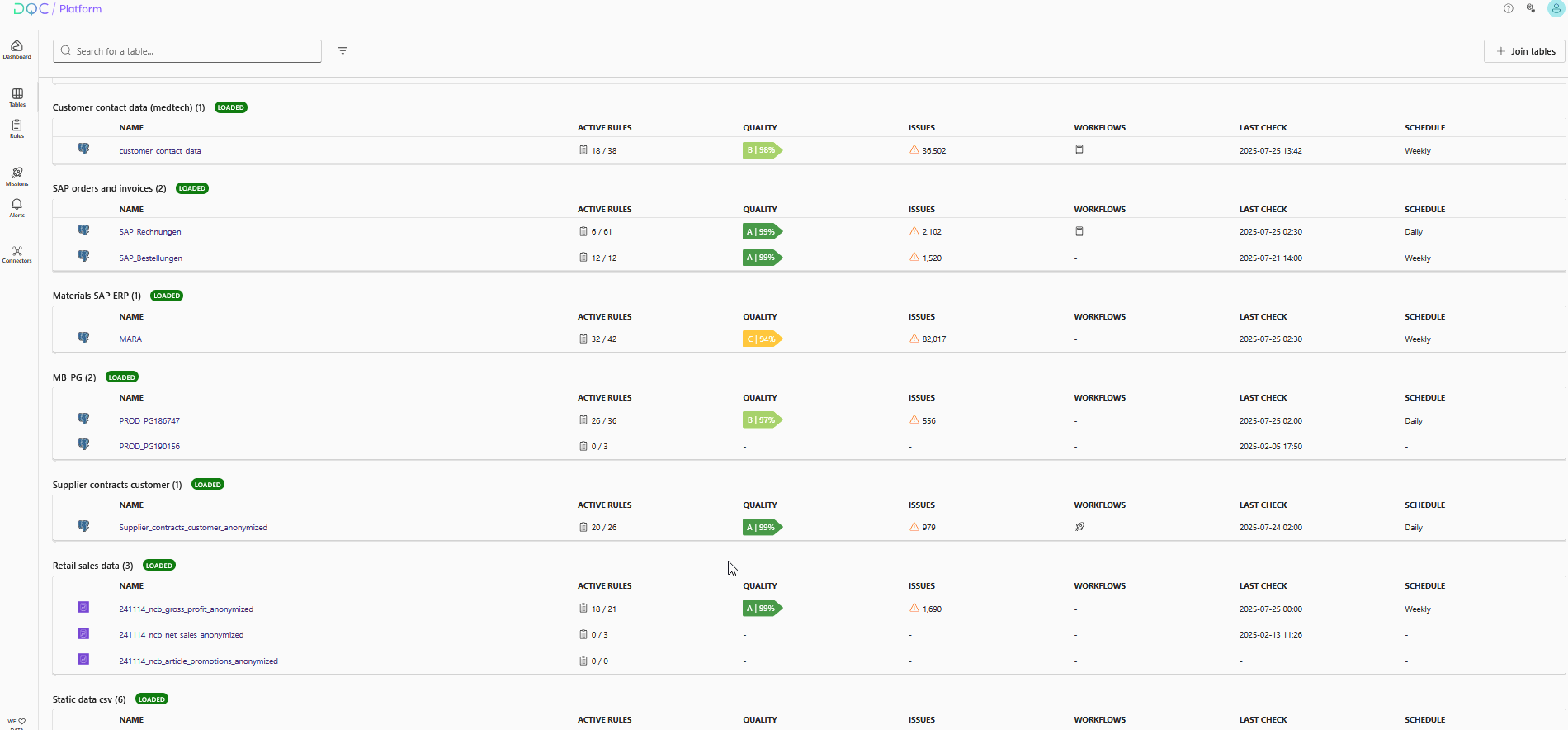Image resolution: width=1568 pixels, height=730 pixels.
Task: Click the database icon for SAP_Rechnungen
Action: point(83,230)
